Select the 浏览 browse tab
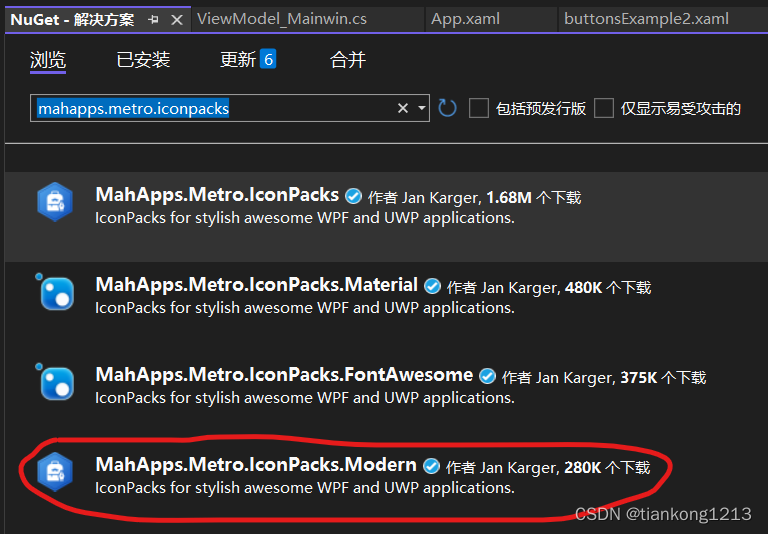The image size is (768, 534). [48, 60]
